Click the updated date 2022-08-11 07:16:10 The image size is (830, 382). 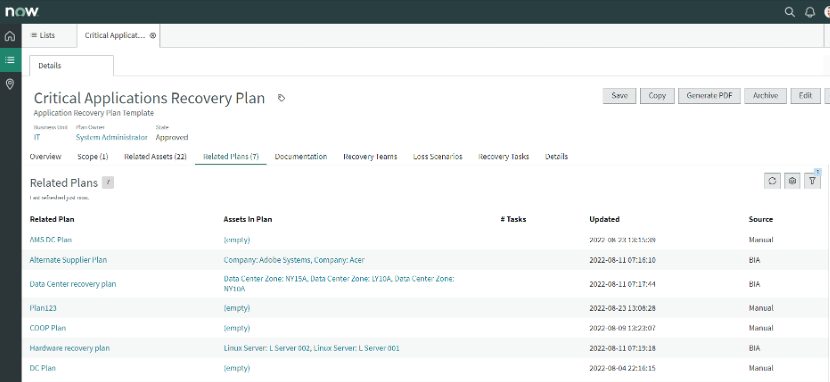click(x=622, y=260)
